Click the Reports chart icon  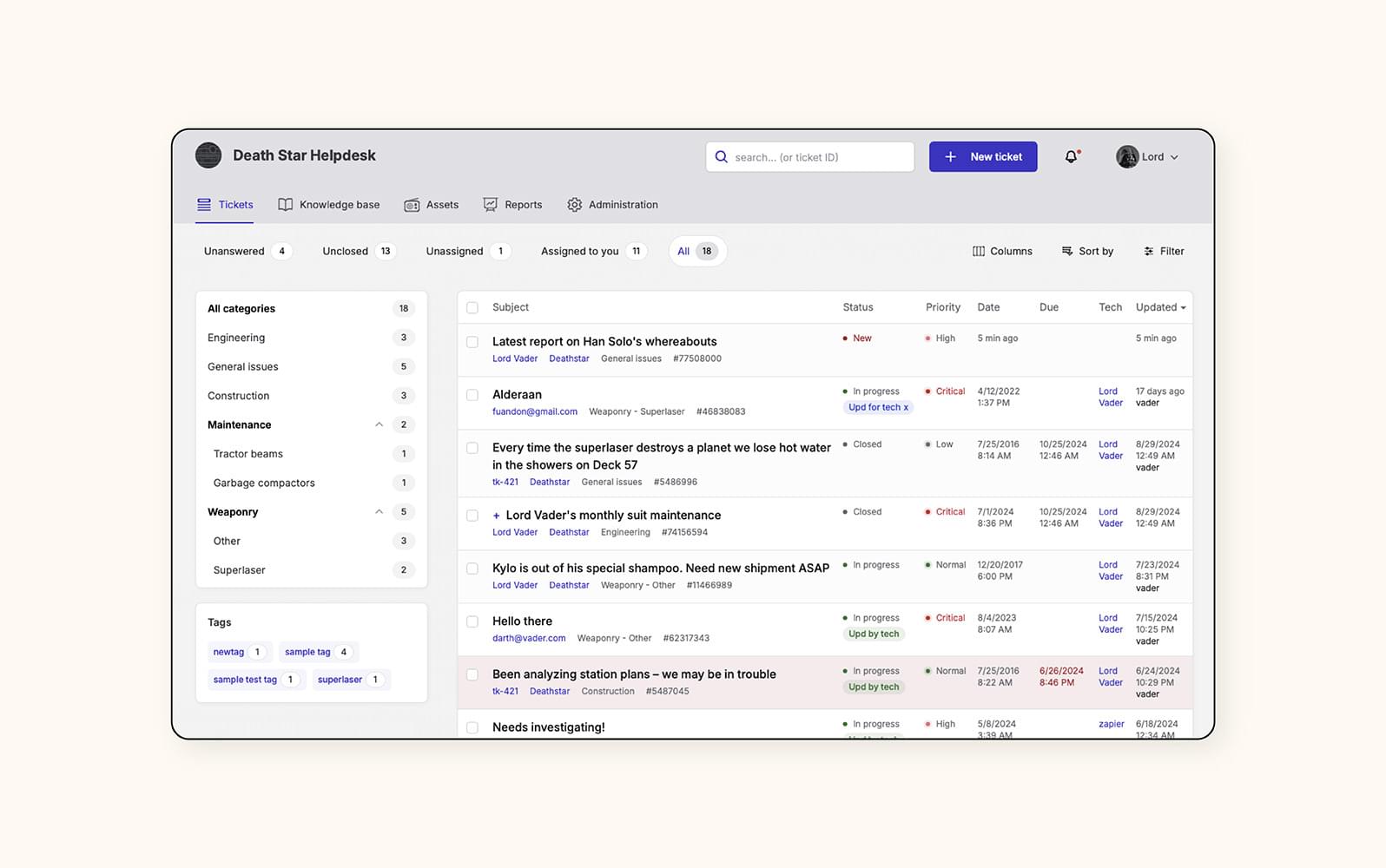click(x=491, y=205)
